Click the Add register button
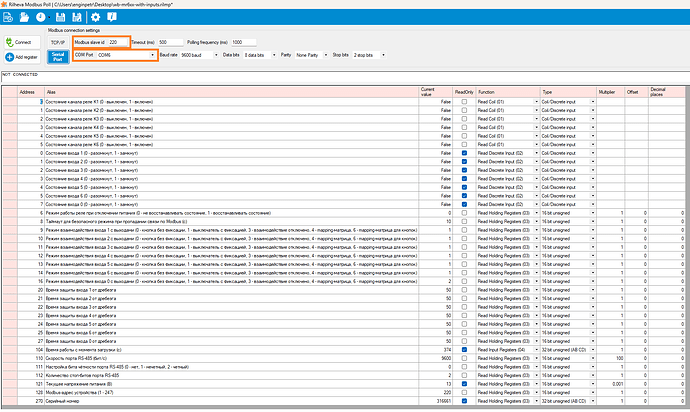This screenshot has height=412, width=690. click(x=21, y=59)
